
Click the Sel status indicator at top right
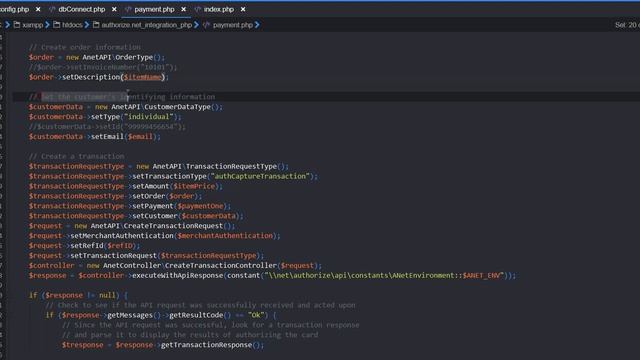point(627,25)
